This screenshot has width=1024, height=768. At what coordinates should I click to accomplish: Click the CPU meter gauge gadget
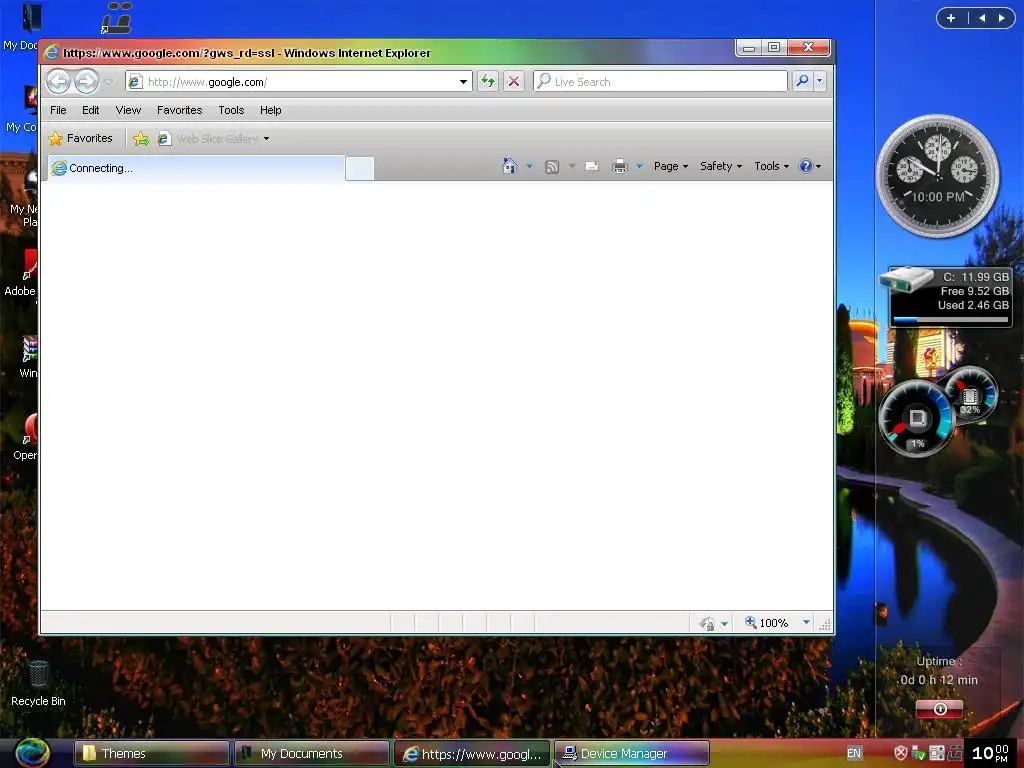(916, 418)
